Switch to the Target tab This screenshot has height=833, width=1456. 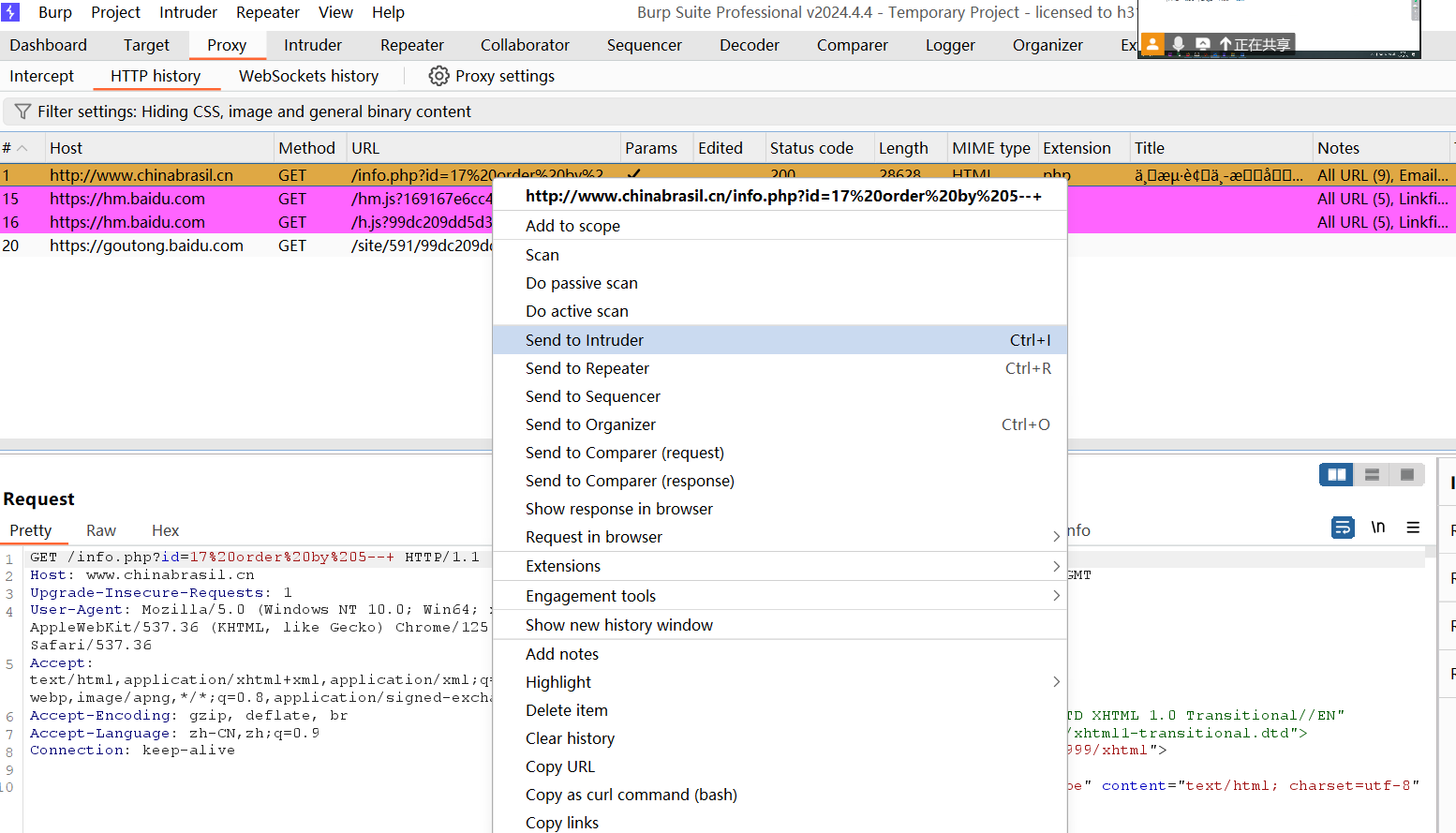pos(146,45)
